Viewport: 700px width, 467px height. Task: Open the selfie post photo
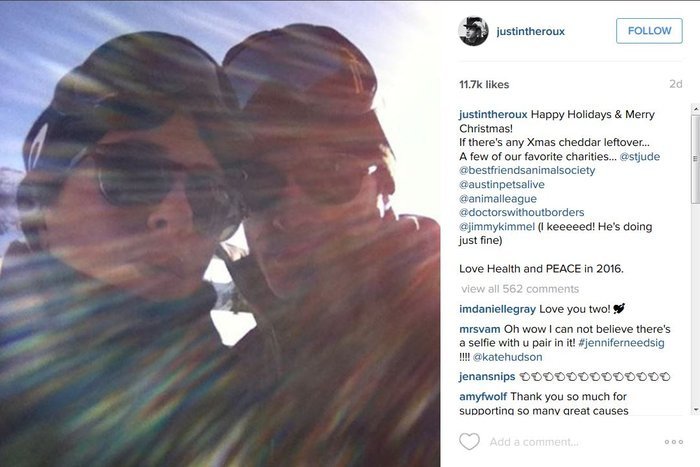click(x=220, y=234)
